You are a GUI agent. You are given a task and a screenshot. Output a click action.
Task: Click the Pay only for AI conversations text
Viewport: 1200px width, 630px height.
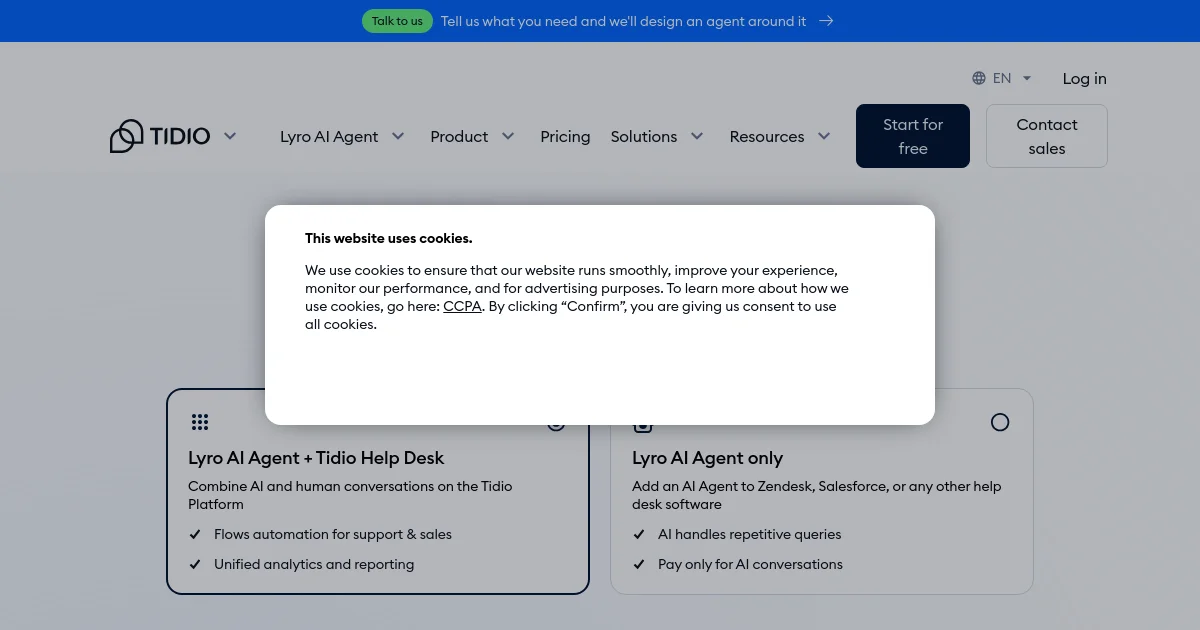(750, 564)
